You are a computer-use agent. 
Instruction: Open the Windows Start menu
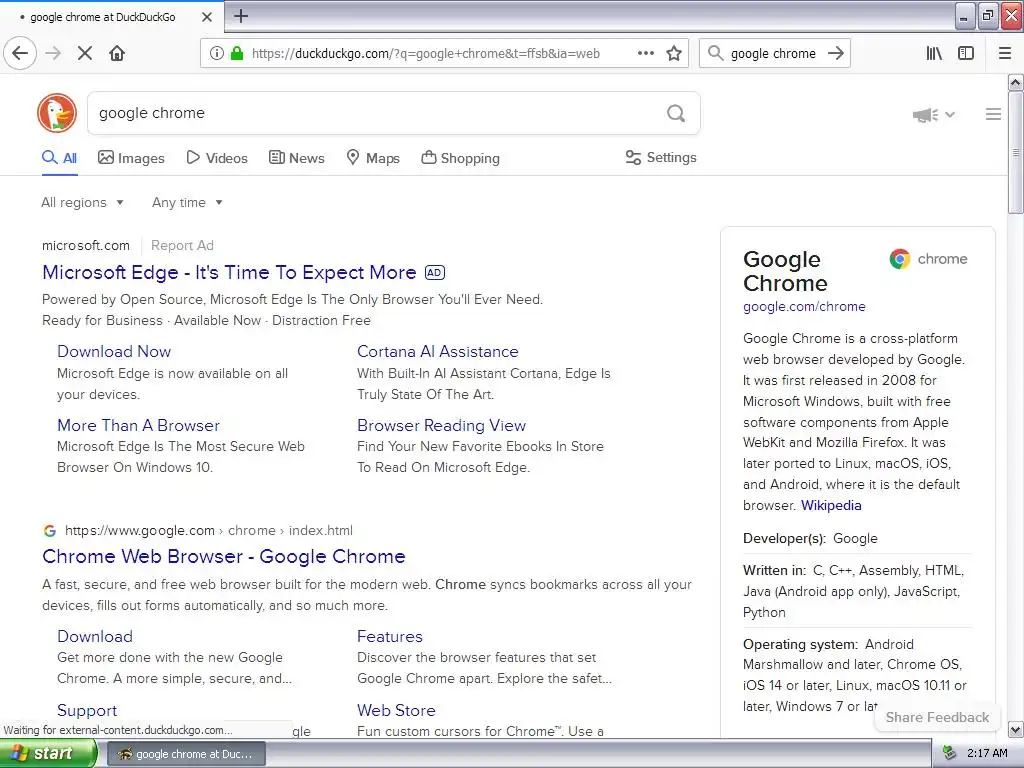[x=47, y=754]
